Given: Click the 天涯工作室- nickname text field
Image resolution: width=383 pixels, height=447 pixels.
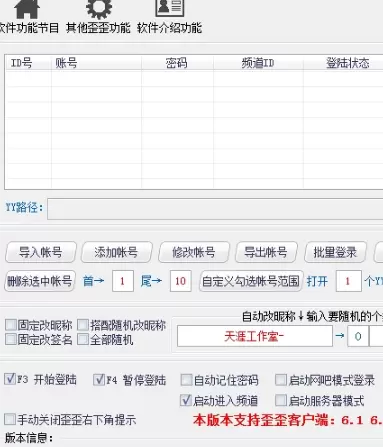Looking at the screenshot, I should click(255, 336).
